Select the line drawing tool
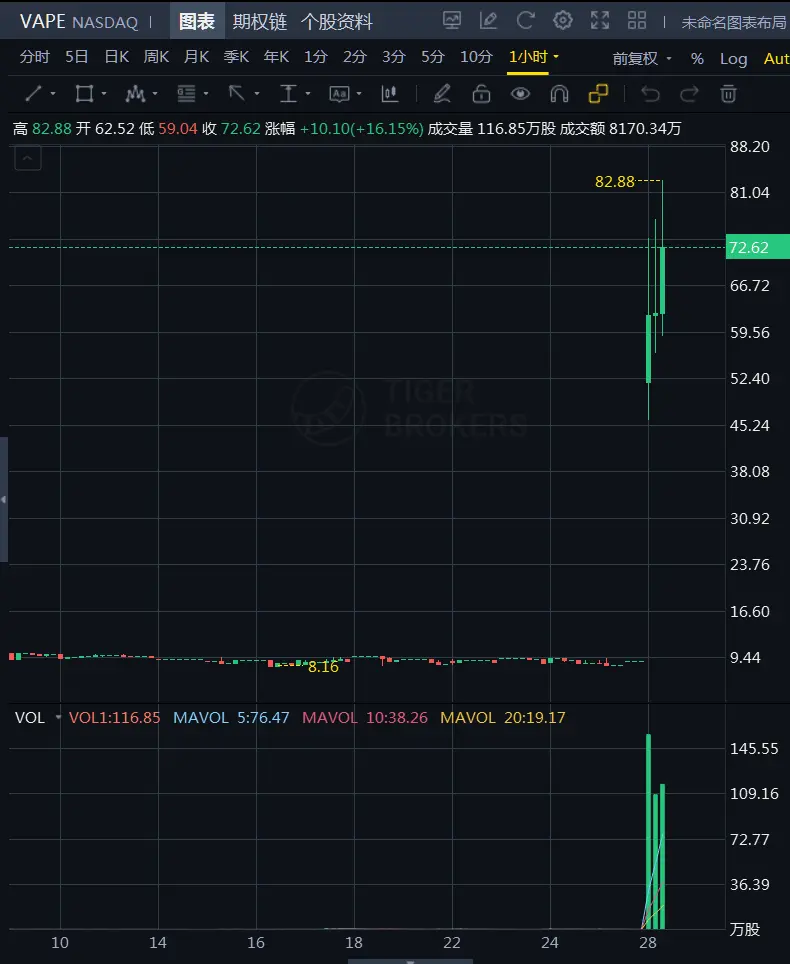 pos(33,93)
